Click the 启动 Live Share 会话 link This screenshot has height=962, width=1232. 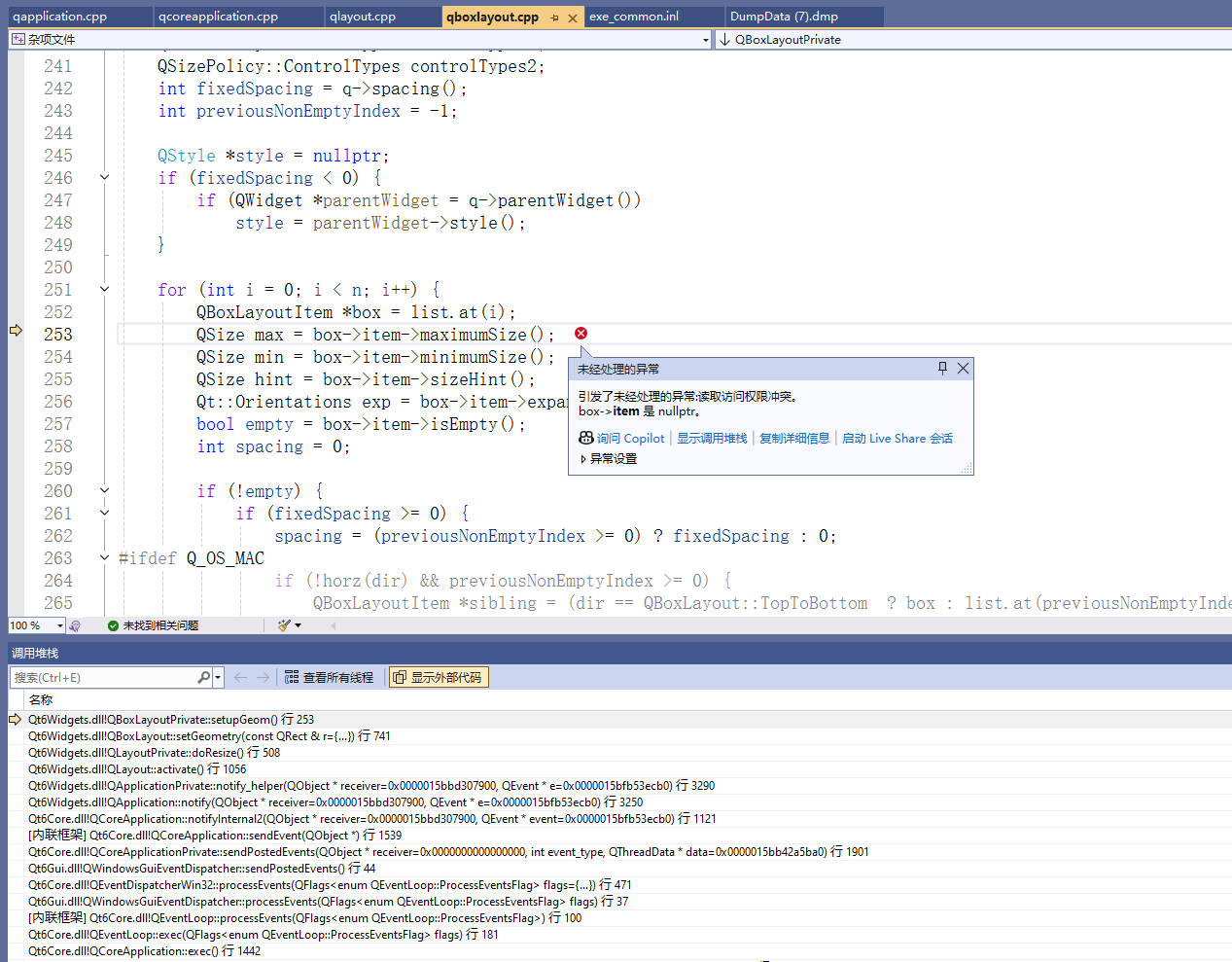pyautogui.click(x=898, y=439)
